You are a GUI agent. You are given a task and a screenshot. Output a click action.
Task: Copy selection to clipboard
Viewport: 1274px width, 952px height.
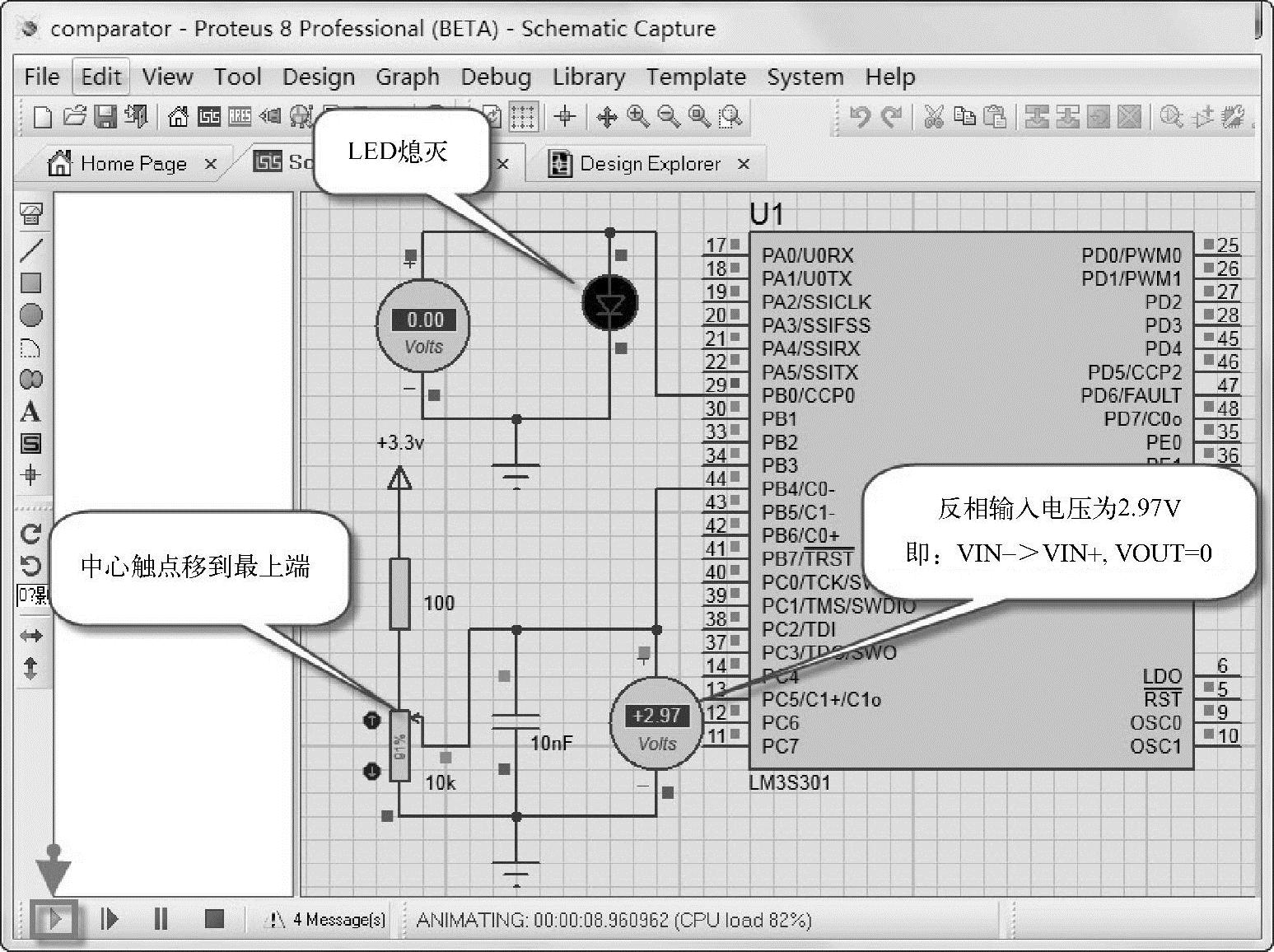click(964, 117)
